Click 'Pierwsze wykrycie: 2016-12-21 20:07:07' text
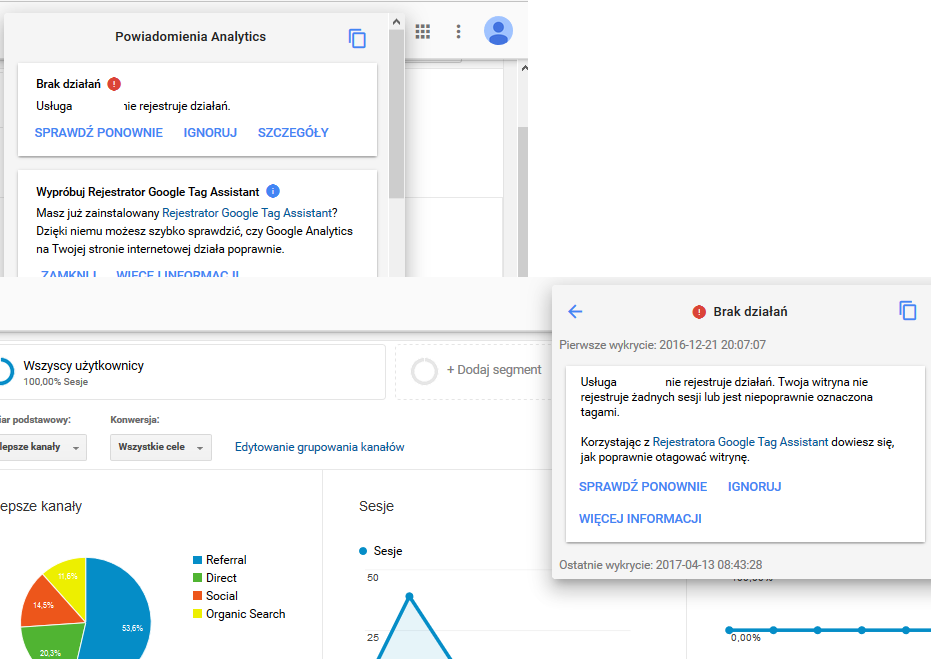931x669 pixels. point(663,345)
